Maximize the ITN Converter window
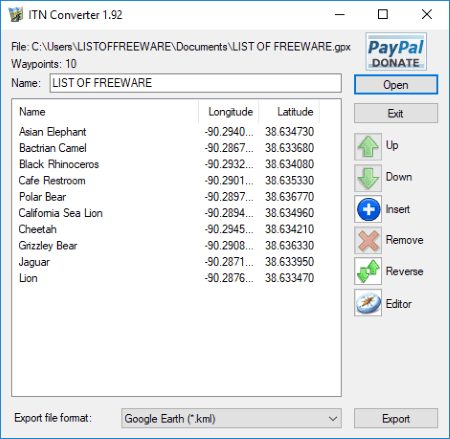The height and width of the screenshot is (439, 450). click(x=383, y=14)
